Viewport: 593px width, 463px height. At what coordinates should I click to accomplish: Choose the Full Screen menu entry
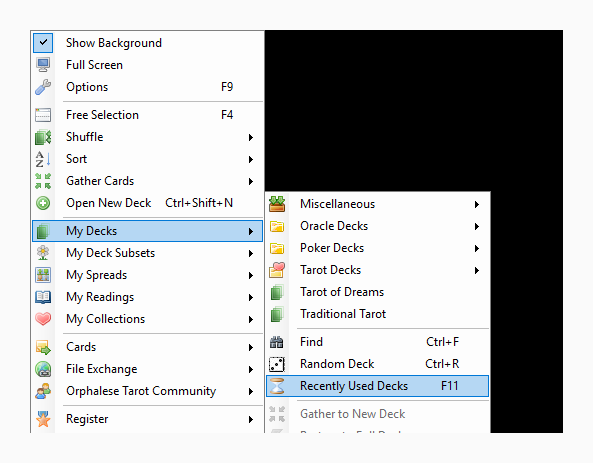pyautogui.click(x=147, y=65)
